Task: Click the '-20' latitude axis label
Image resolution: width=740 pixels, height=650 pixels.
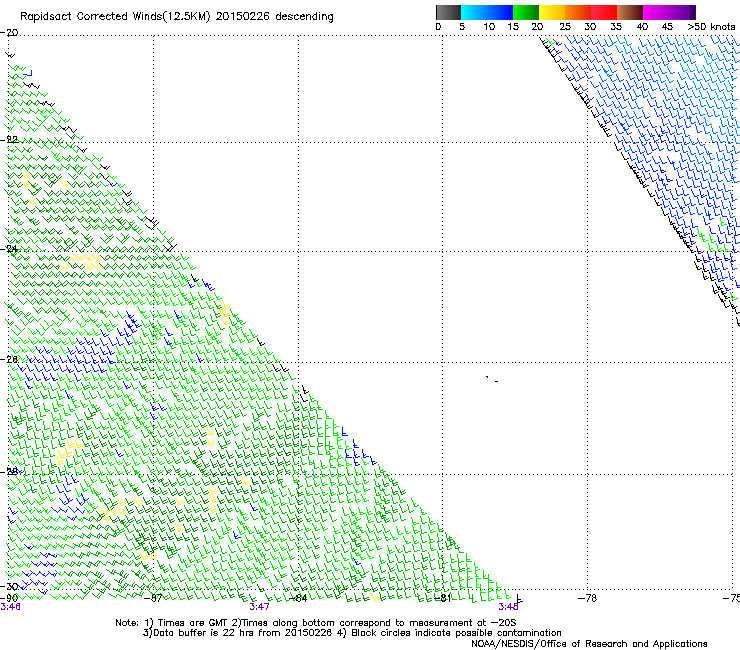Action: [9, 33]
